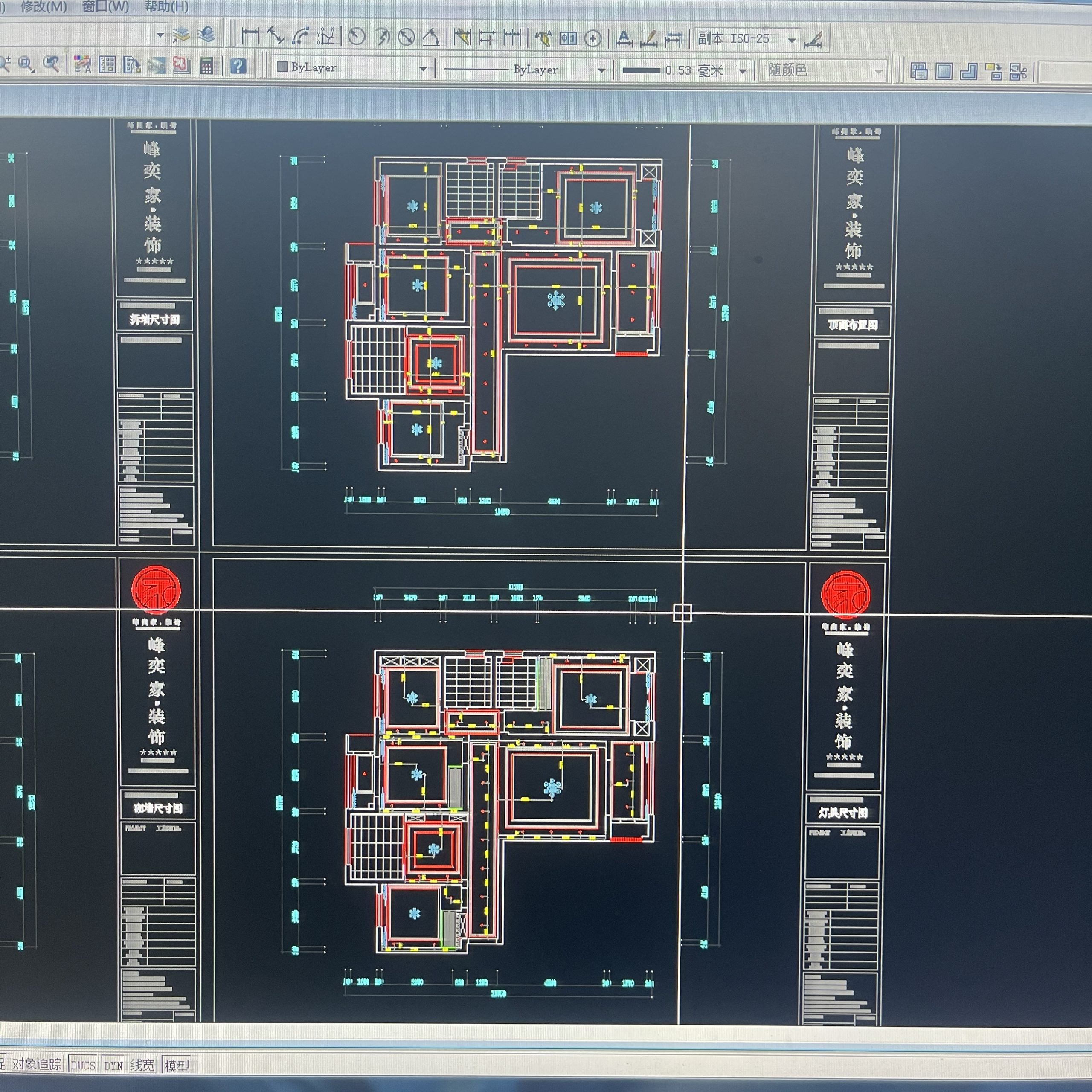Select the Aligned dimension tool
Image resolution: width=1092 pixels, height=1092 pixels.
276,36
